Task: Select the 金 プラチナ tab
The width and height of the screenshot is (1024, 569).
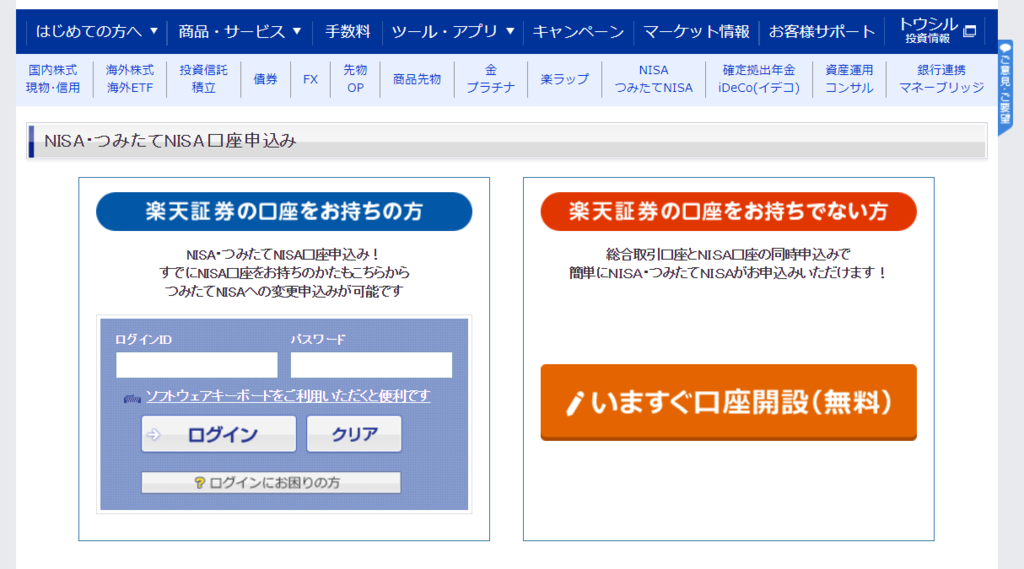Action: pyautogui.click(x=490, y=79)
